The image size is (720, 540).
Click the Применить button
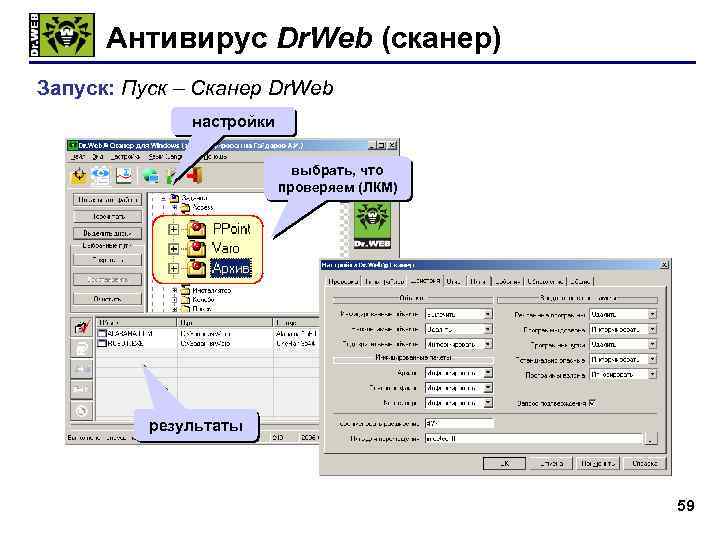tap(598, 463)
